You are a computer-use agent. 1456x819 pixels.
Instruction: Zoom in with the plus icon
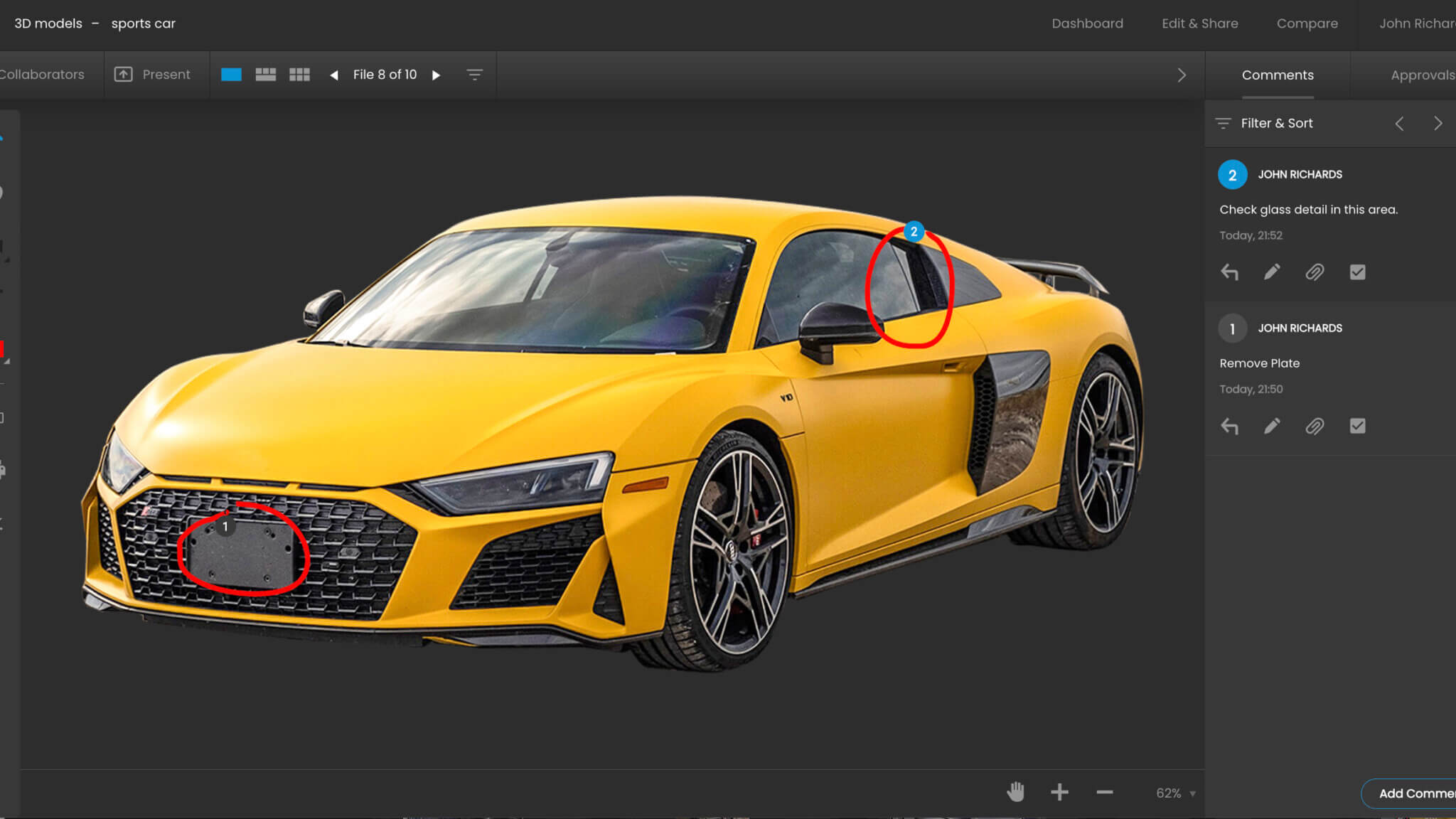(1059, 792)
